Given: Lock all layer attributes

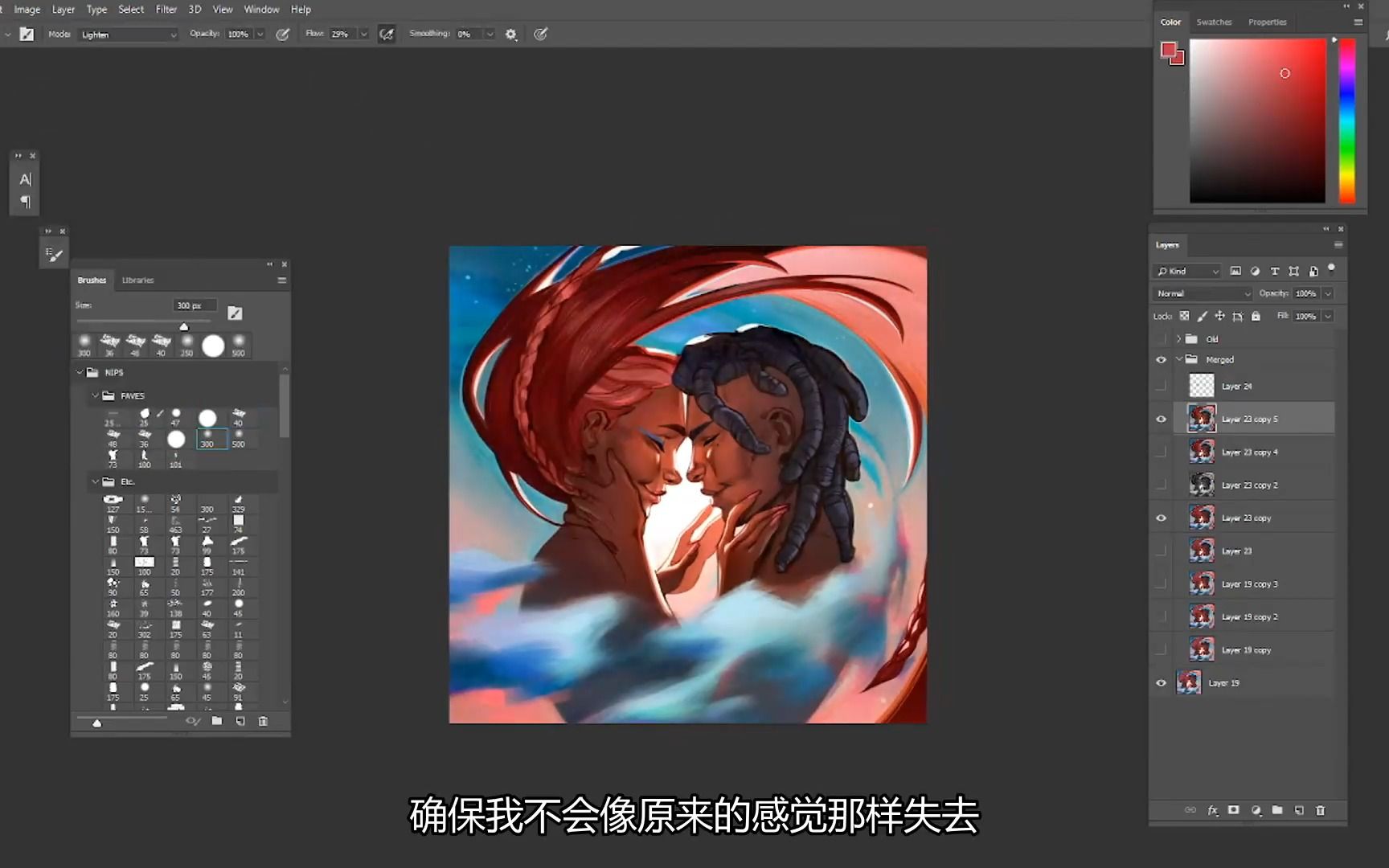Looking at the screenshot, I should [x=1256, y=316].
